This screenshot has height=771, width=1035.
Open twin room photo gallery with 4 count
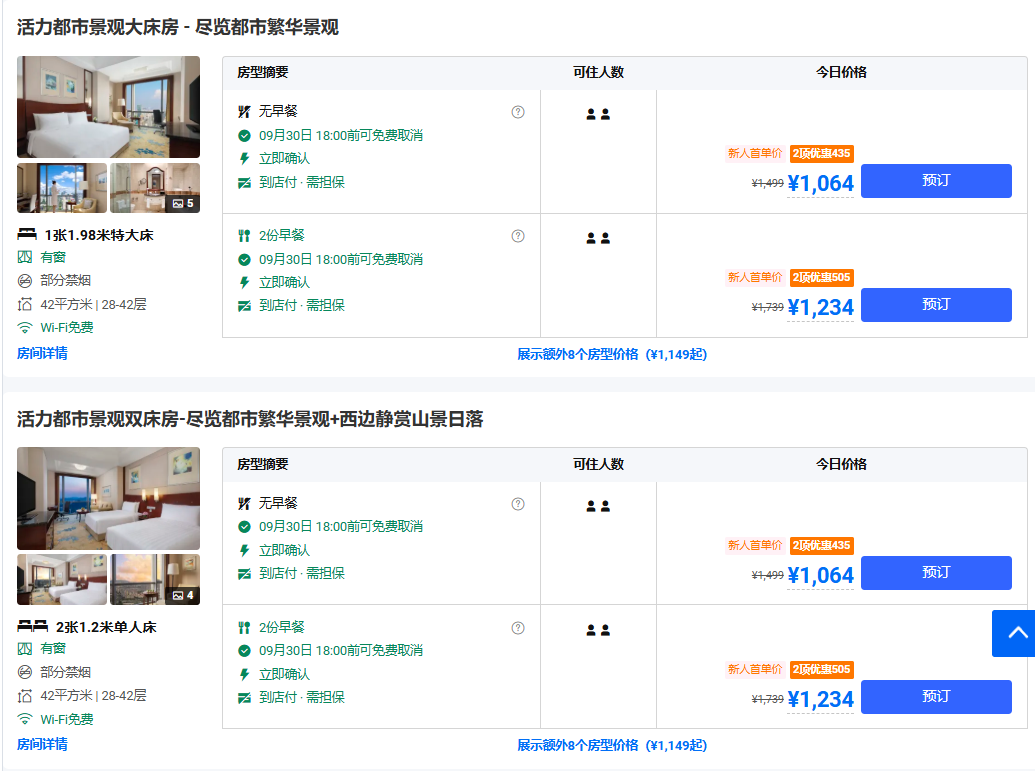pos(155,580)
